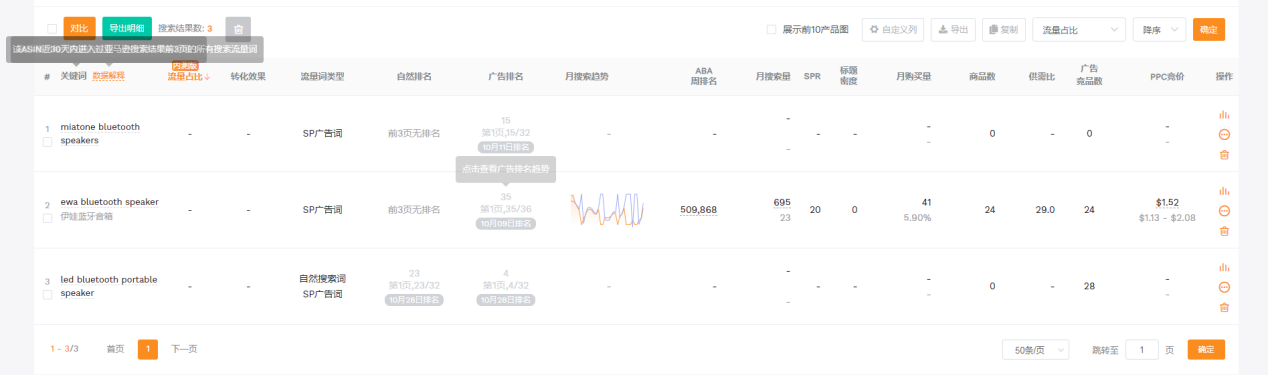Viewport: 1268px width, 375px height.
Task: Click the 月搜索量 column header
Action: click(773, 76)
